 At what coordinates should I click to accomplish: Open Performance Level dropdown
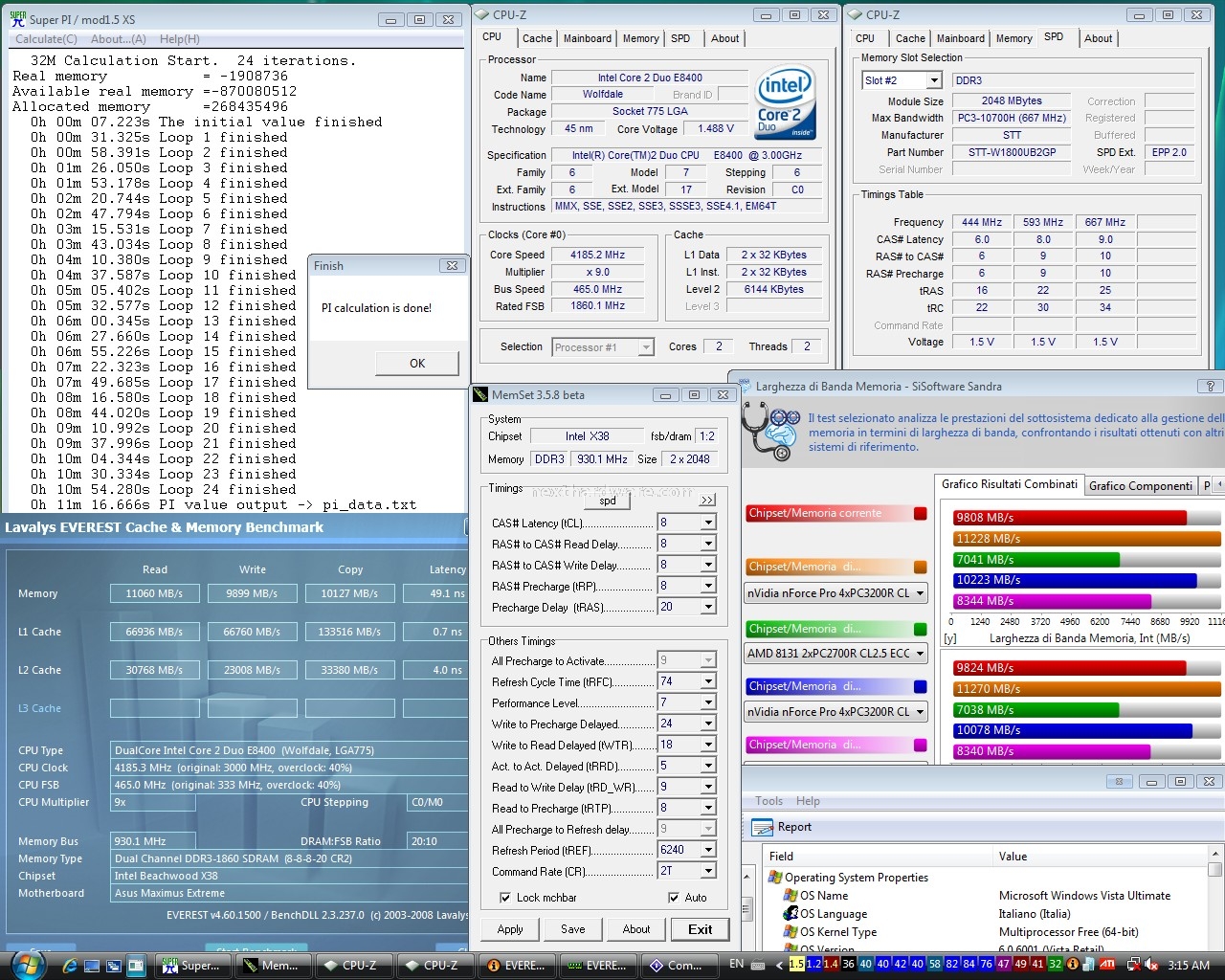[708, 702]
